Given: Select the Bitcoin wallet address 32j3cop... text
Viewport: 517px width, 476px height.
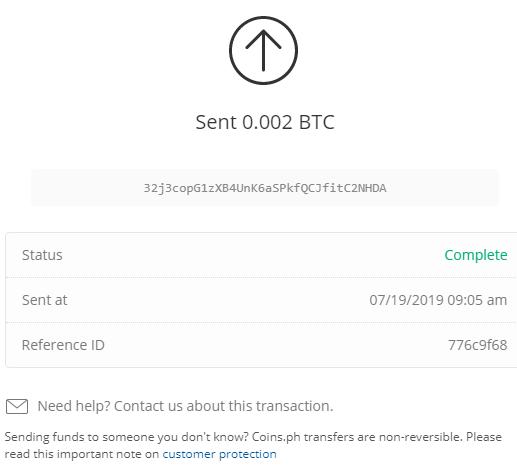Looking at the screenshot, I should 265,188.
